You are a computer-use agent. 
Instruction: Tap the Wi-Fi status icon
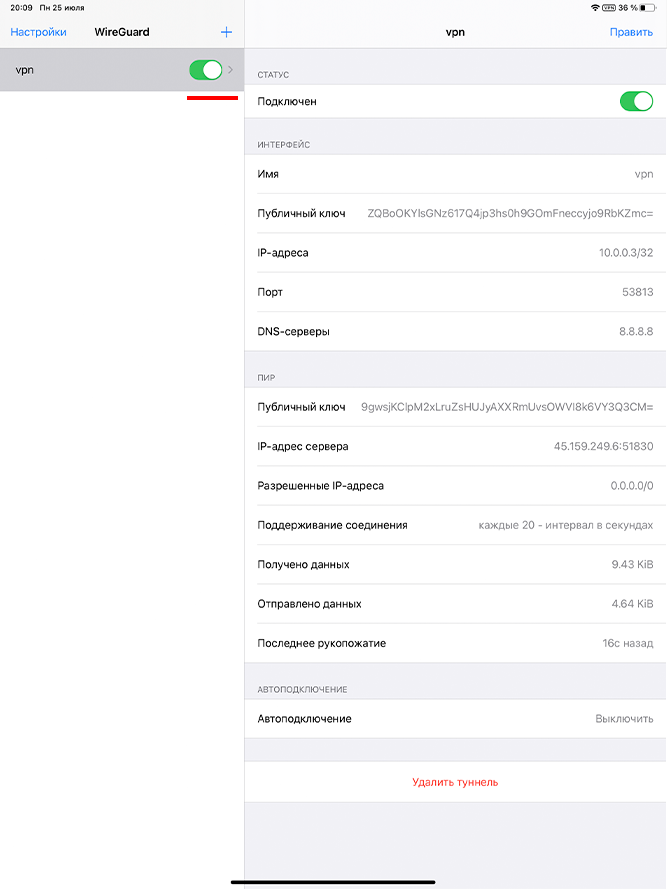click(595, 7)
